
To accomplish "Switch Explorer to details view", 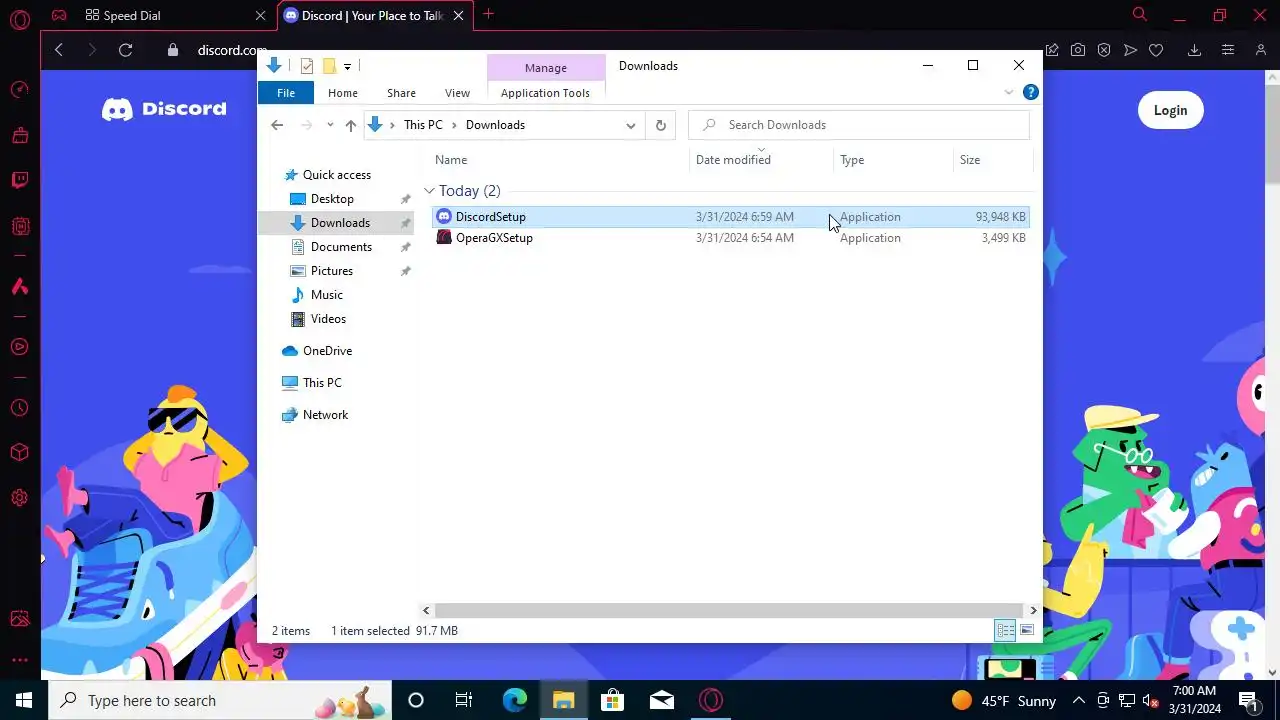I will (x=1005, y=630).
